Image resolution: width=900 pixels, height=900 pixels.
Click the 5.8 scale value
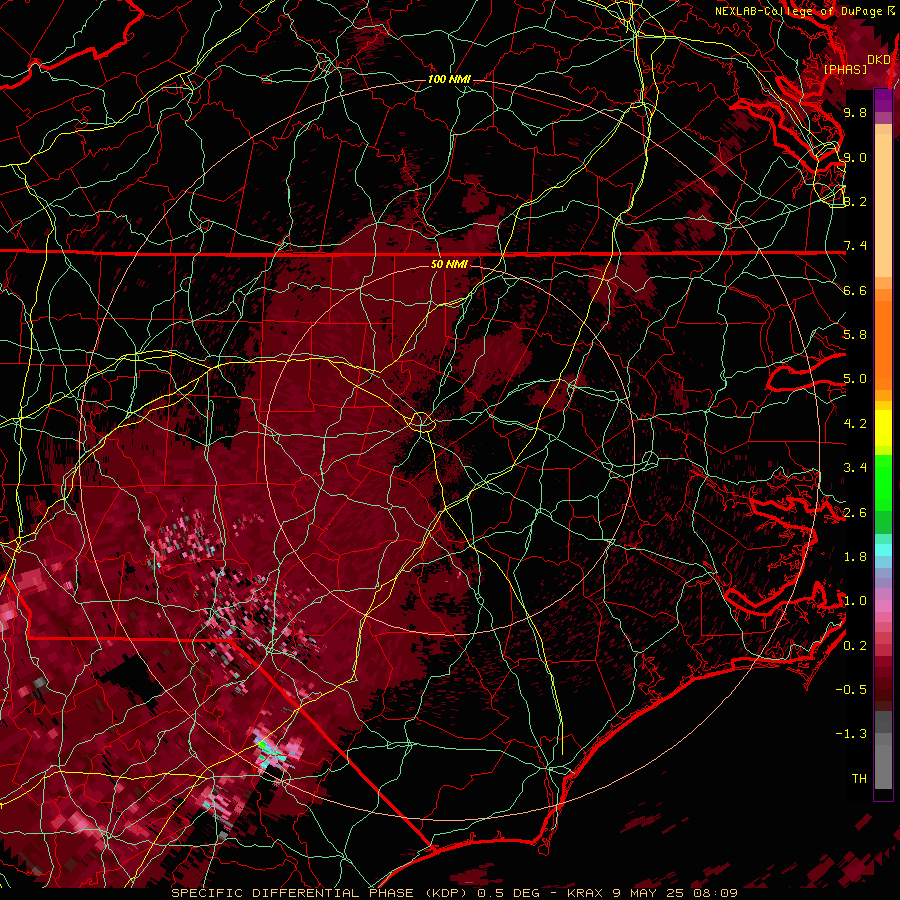tap(855, 335)
